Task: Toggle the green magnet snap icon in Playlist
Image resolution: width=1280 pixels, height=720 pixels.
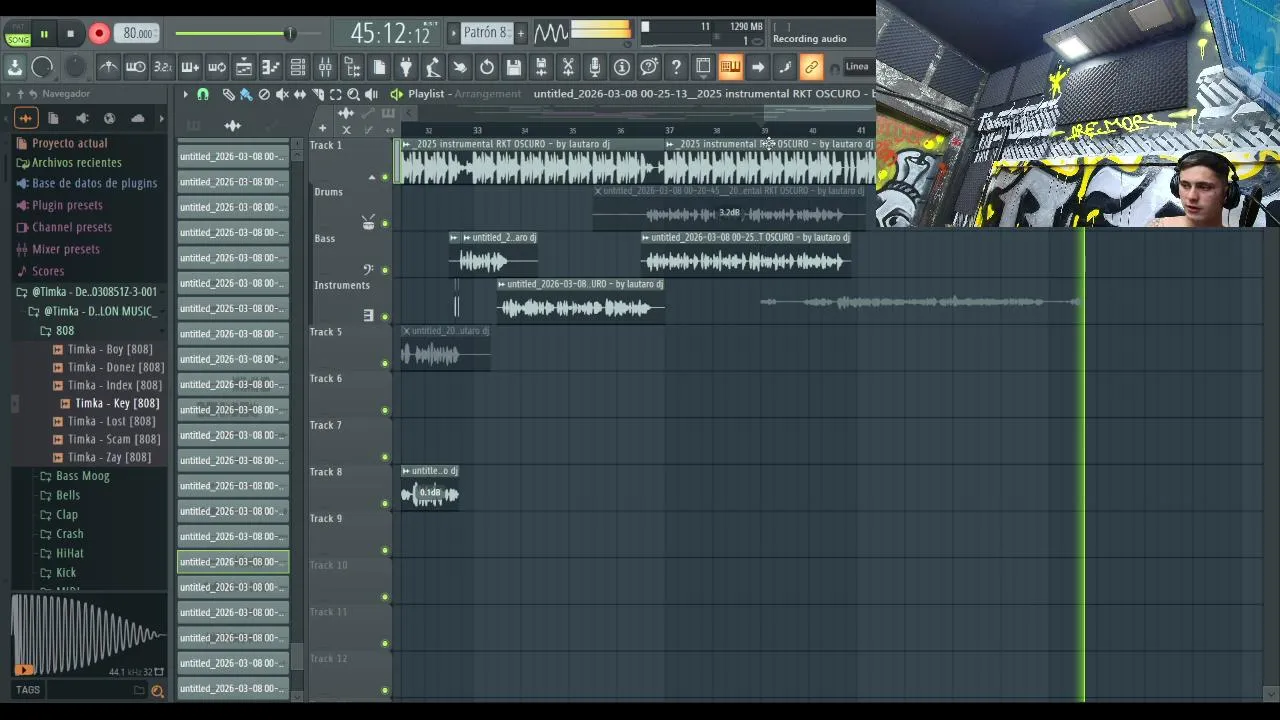Action: [x=203, y=94]
